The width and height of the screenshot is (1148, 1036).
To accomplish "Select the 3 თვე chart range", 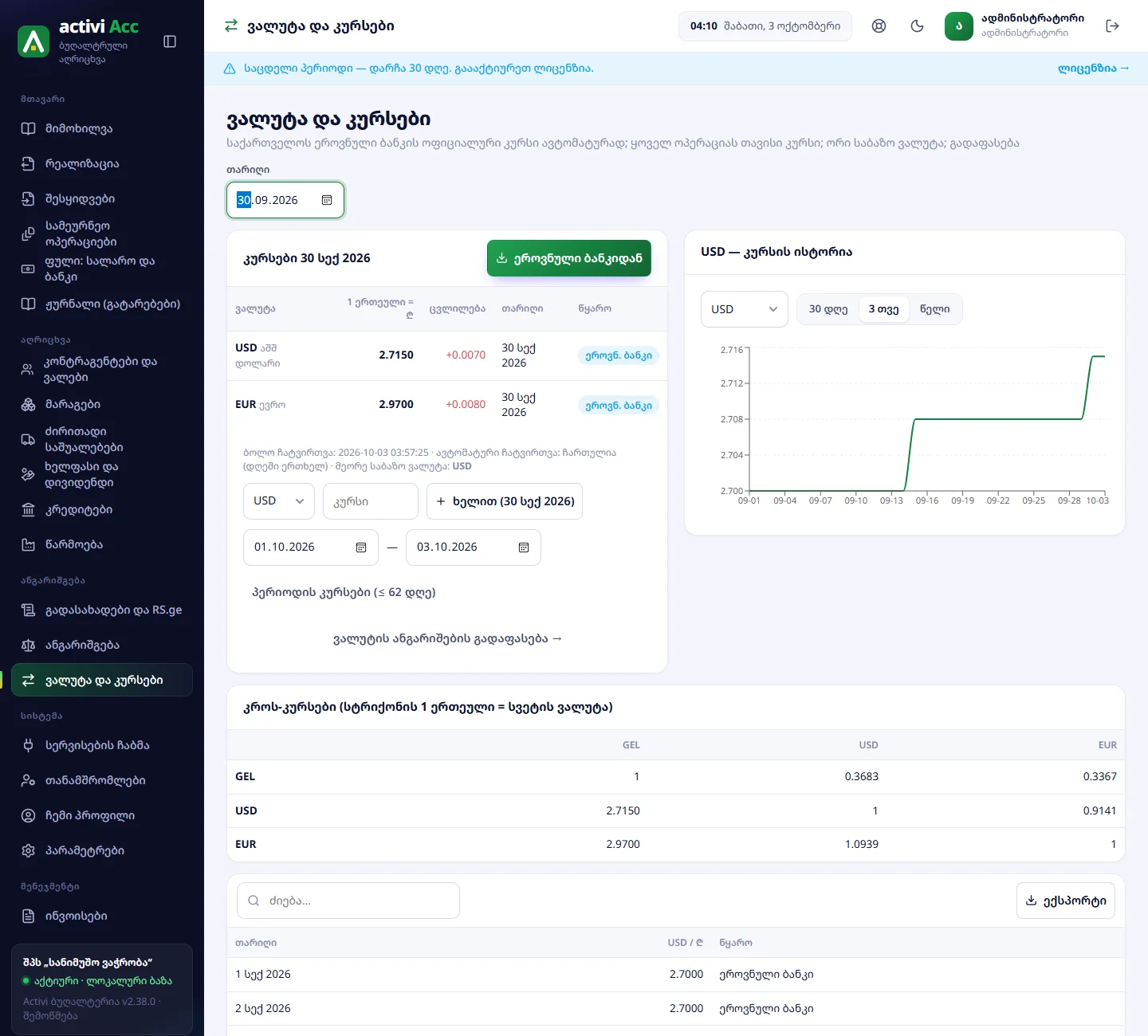I will [x=883, y=309].
